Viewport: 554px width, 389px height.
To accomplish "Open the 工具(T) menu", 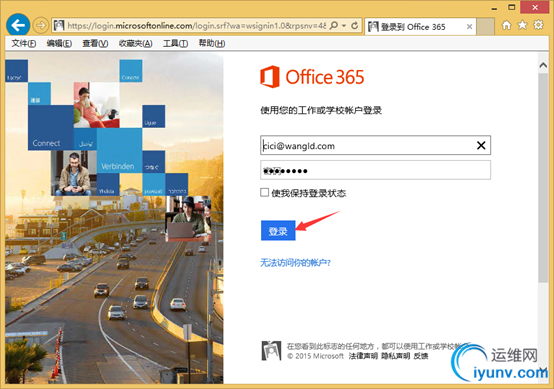I will tap(175, 43).
